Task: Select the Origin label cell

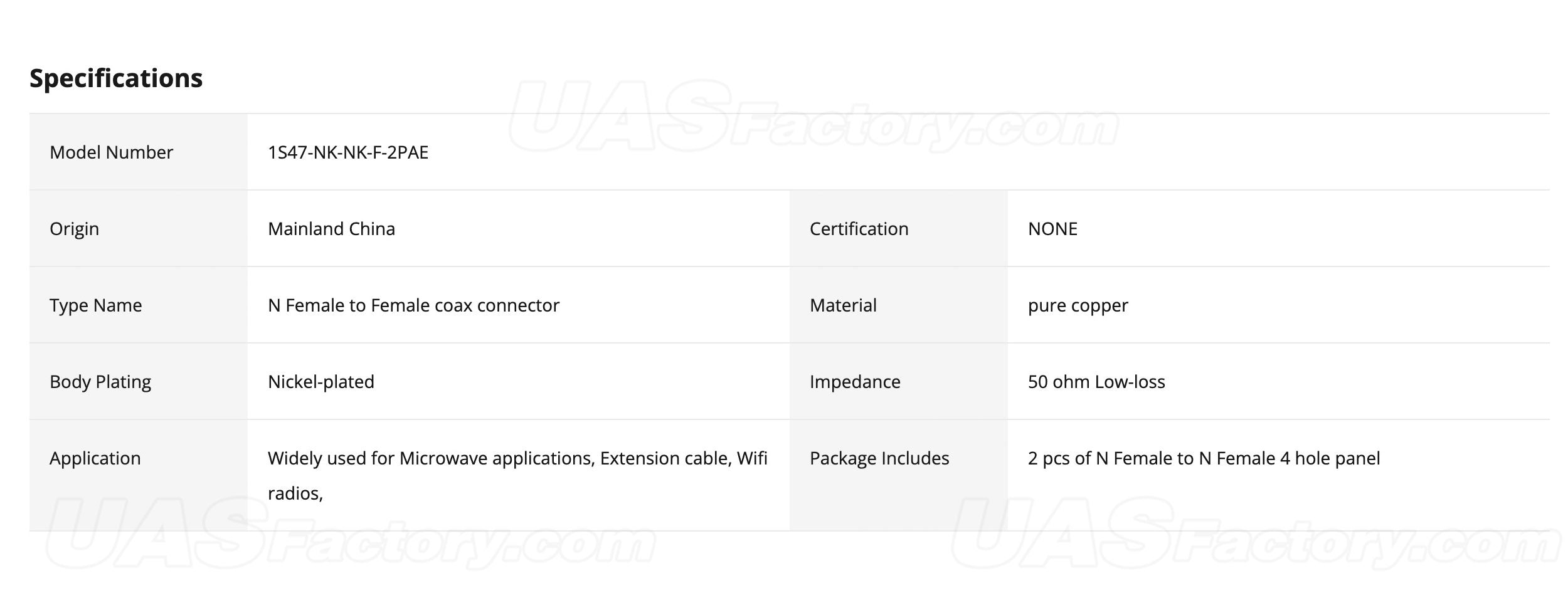Action: (x=138, y=228)
